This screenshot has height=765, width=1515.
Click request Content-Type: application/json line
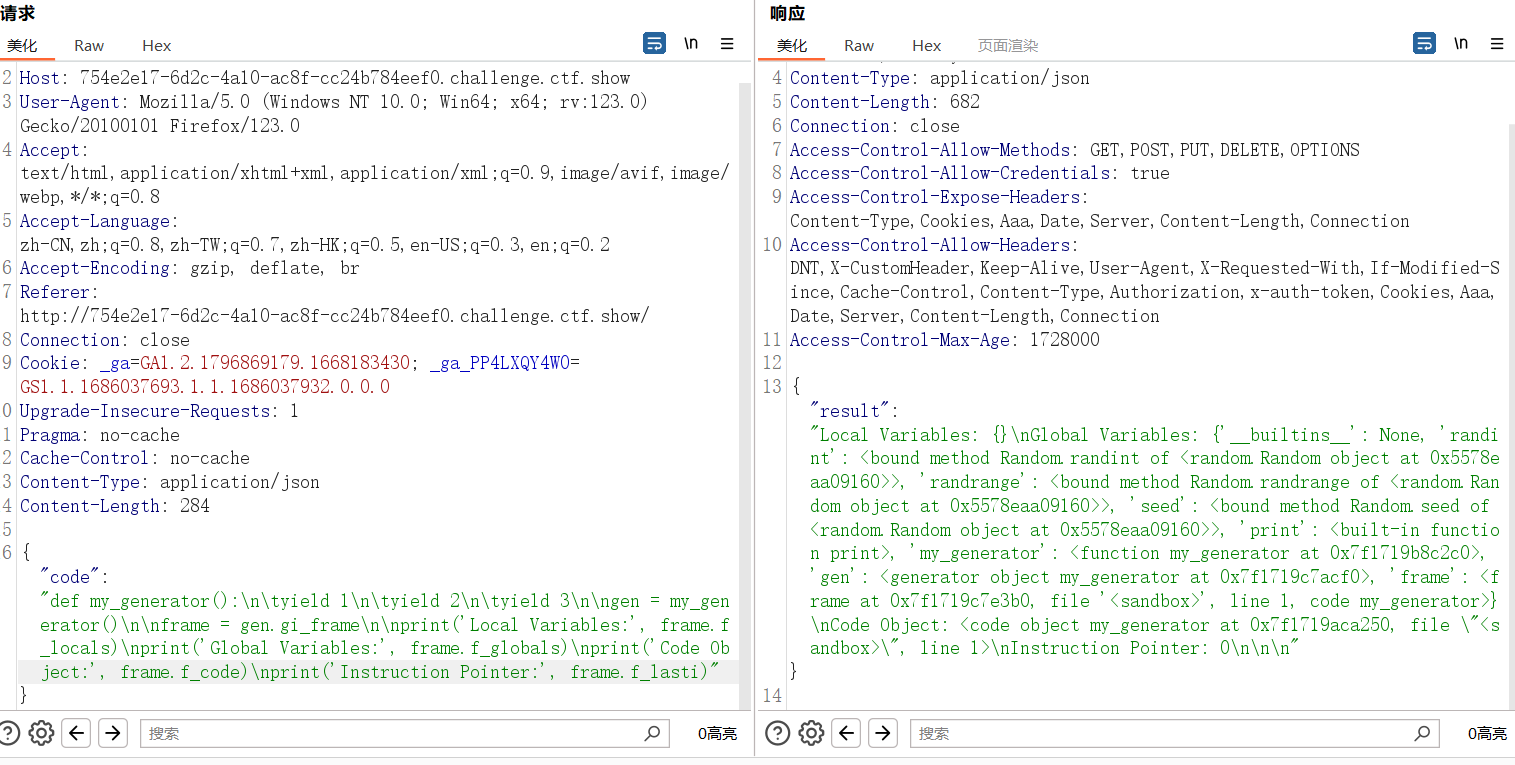tap(170, 482)
